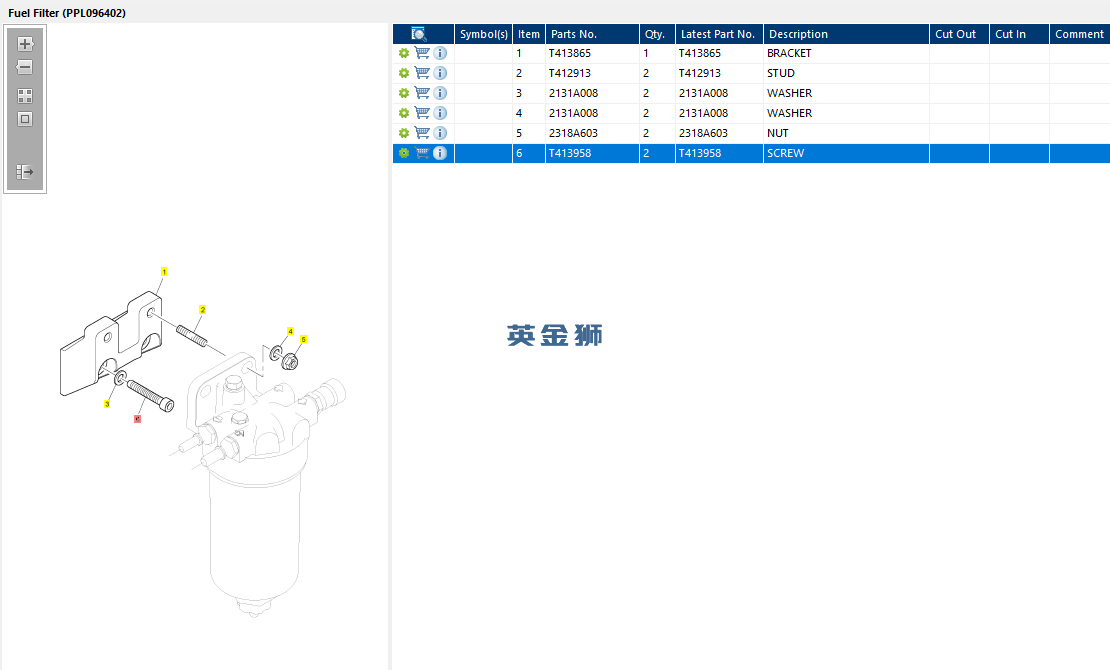Click green gear icon for SCREW row
The image size is (1110, 670).
(x=404, y=153)
